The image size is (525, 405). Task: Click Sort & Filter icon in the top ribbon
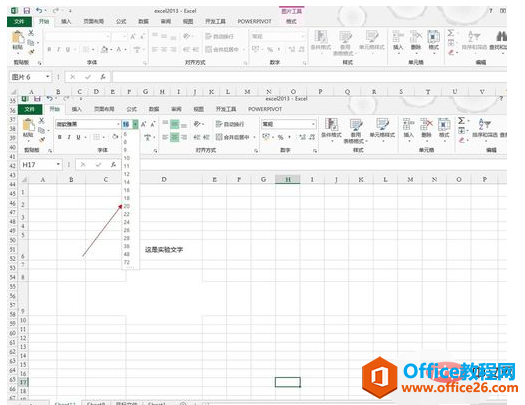tap(474, 36)
